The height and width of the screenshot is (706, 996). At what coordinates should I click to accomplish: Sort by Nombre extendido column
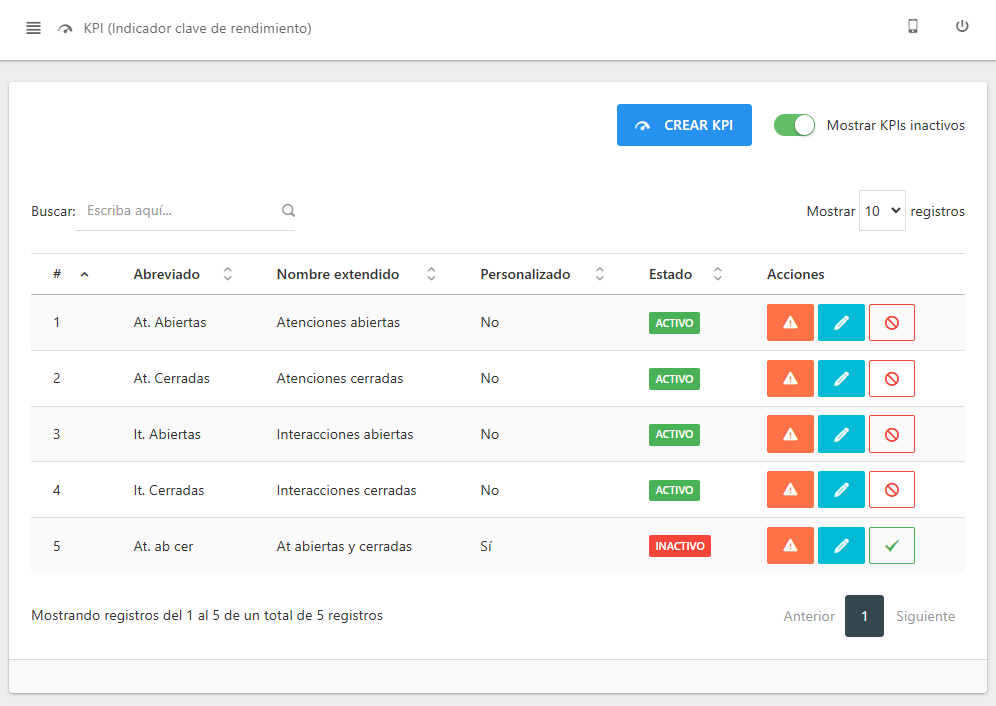point(431,273)
